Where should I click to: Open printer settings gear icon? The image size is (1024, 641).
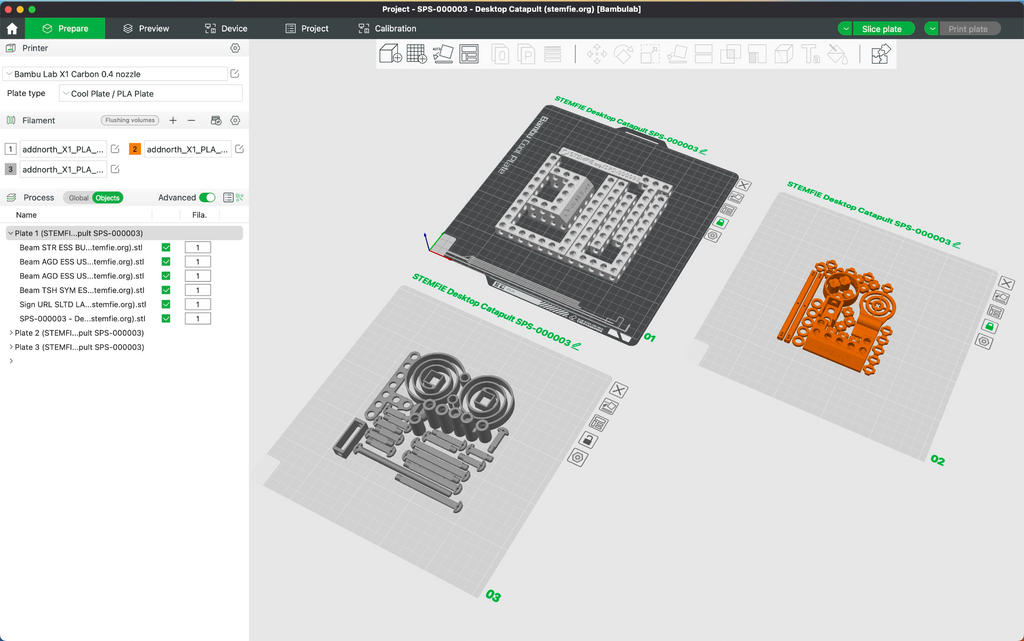coord(235,48)
